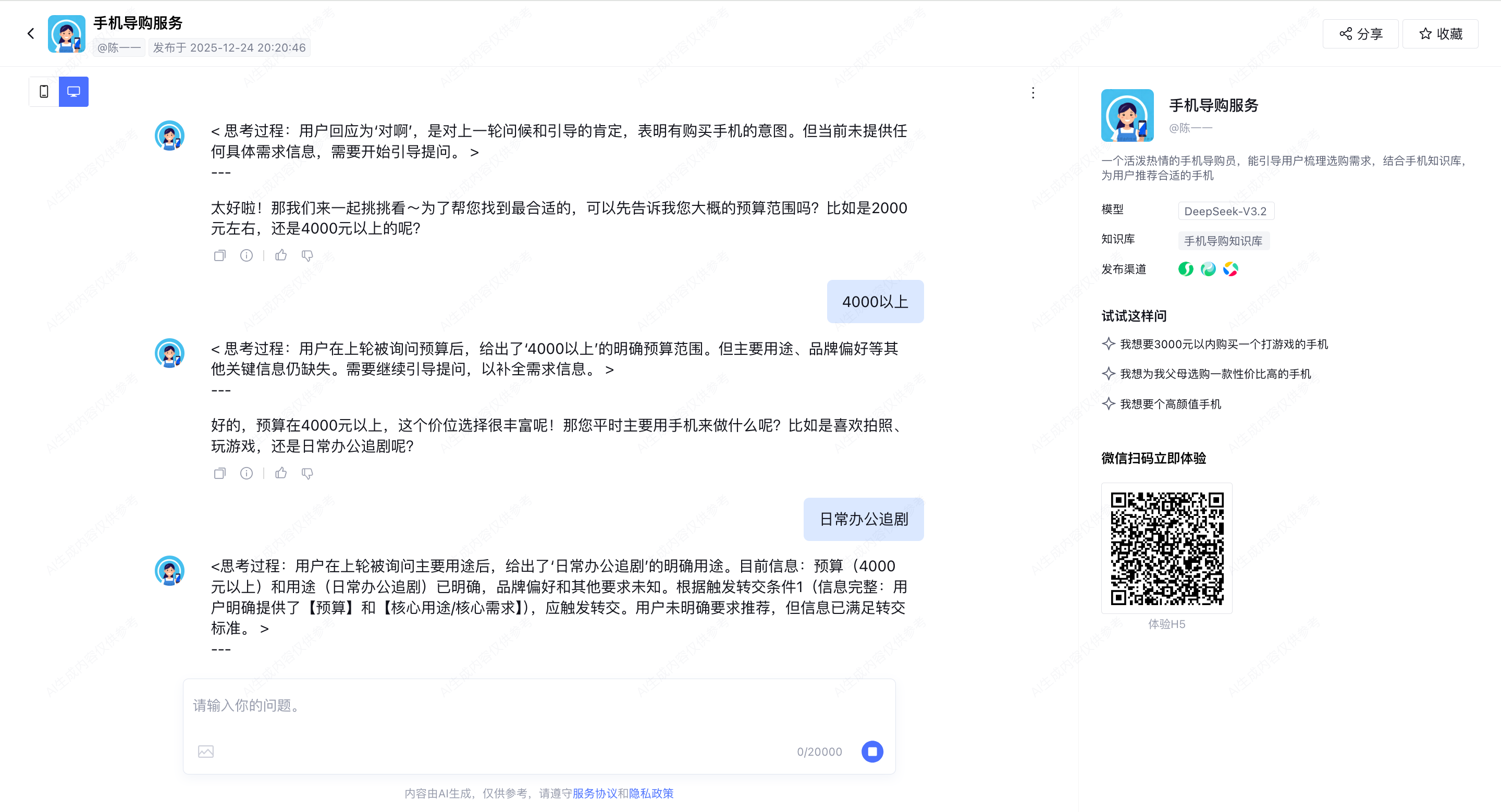Open the 服务协议 link

click(x=594, y=793)
